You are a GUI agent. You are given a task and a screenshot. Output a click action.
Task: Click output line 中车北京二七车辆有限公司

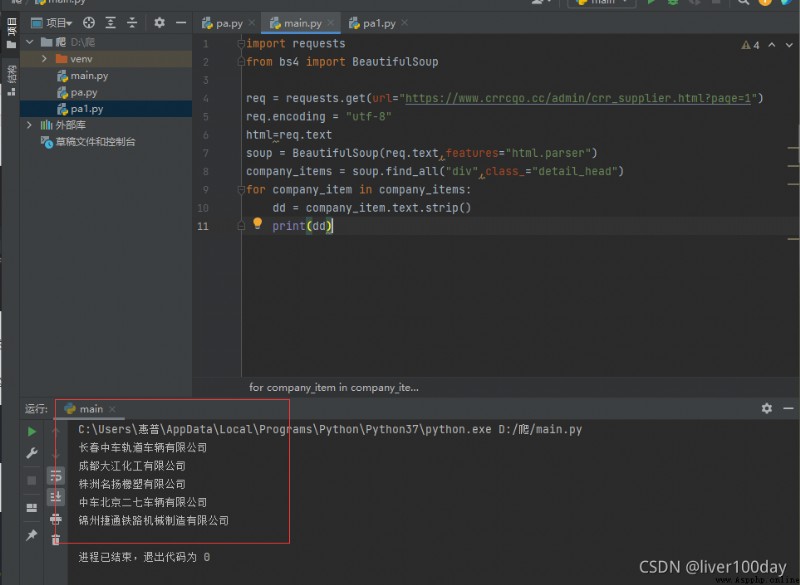143,502
